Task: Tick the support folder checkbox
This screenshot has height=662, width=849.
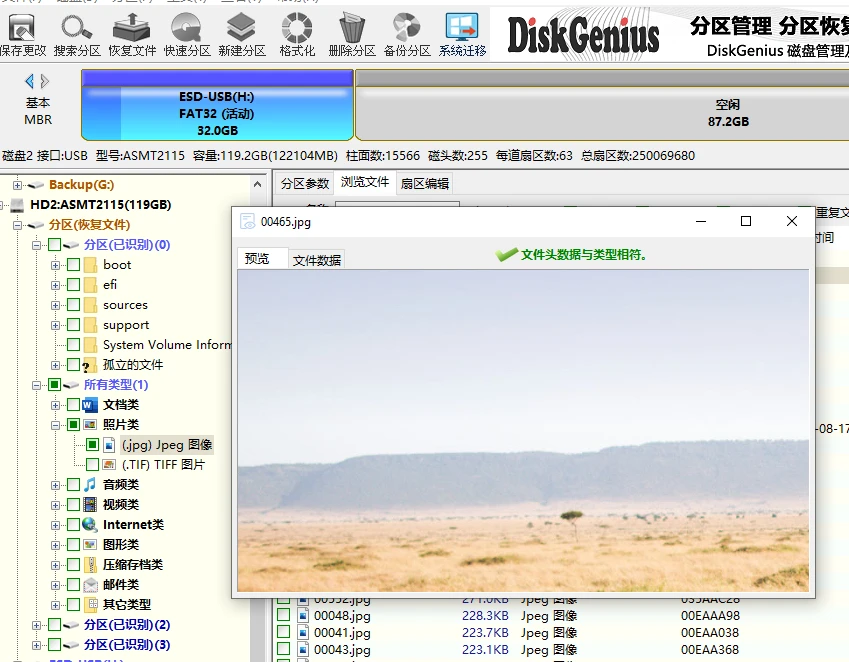Action: coord(73,325)
